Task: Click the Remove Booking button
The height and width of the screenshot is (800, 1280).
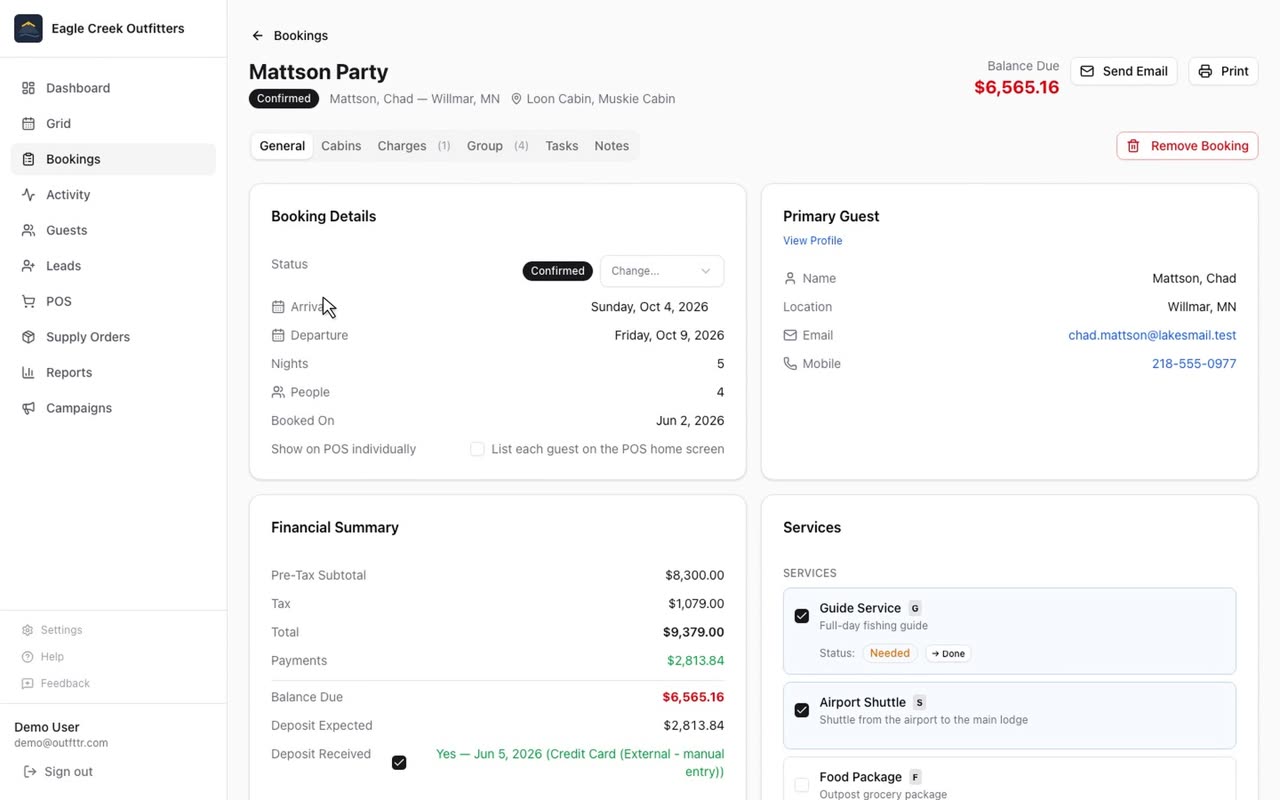Action: (x=1187, y=146)
